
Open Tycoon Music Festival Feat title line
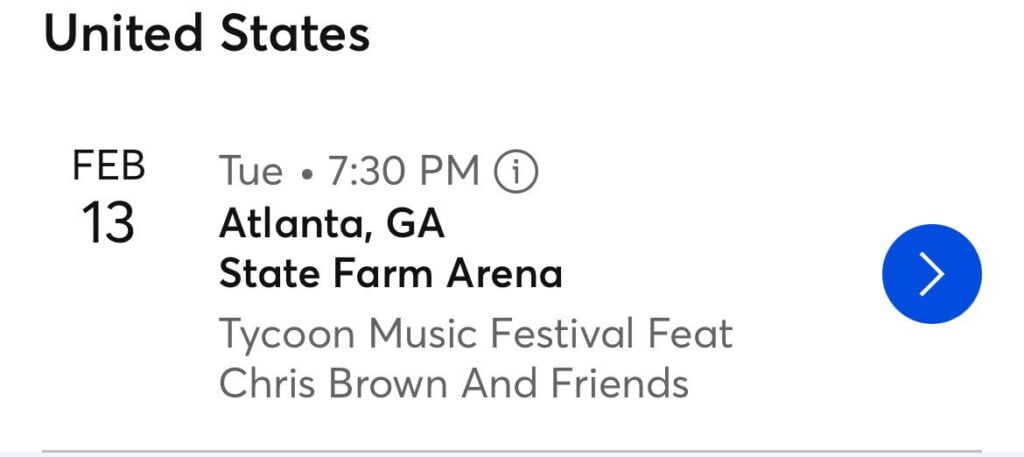point(476,334)
